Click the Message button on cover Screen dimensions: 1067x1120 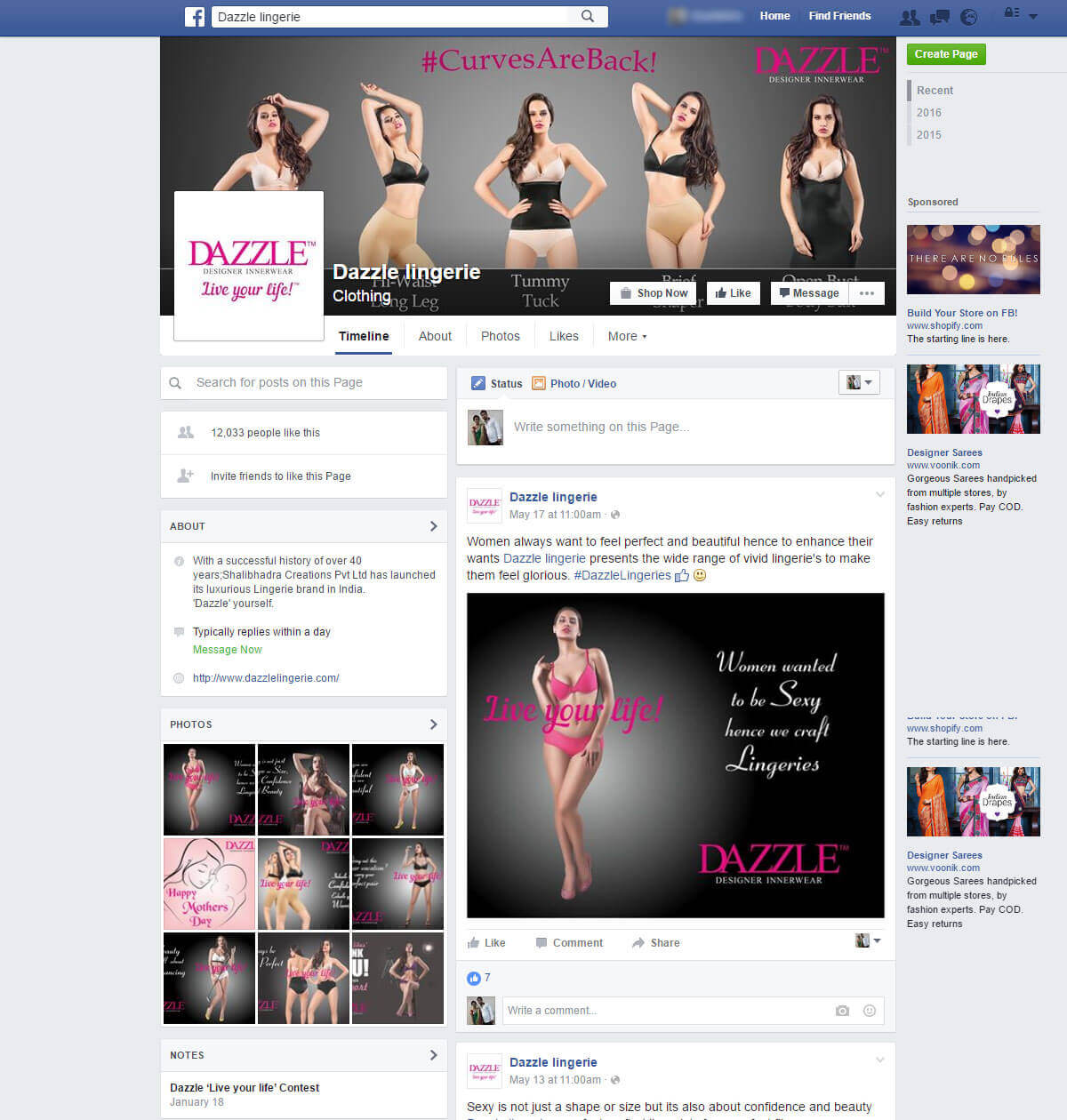[809, 293]
